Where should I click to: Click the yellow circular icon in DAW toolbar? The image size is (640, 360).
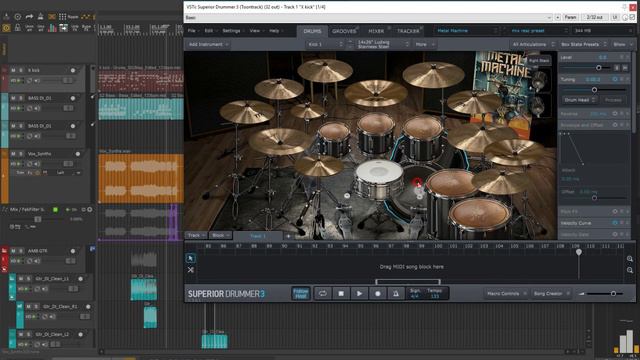point(6,28)
